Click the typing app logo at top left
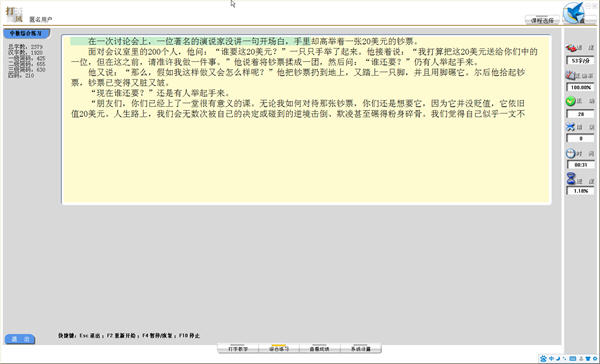This screenshot has width=600, height=364. (x=14, y=14)
